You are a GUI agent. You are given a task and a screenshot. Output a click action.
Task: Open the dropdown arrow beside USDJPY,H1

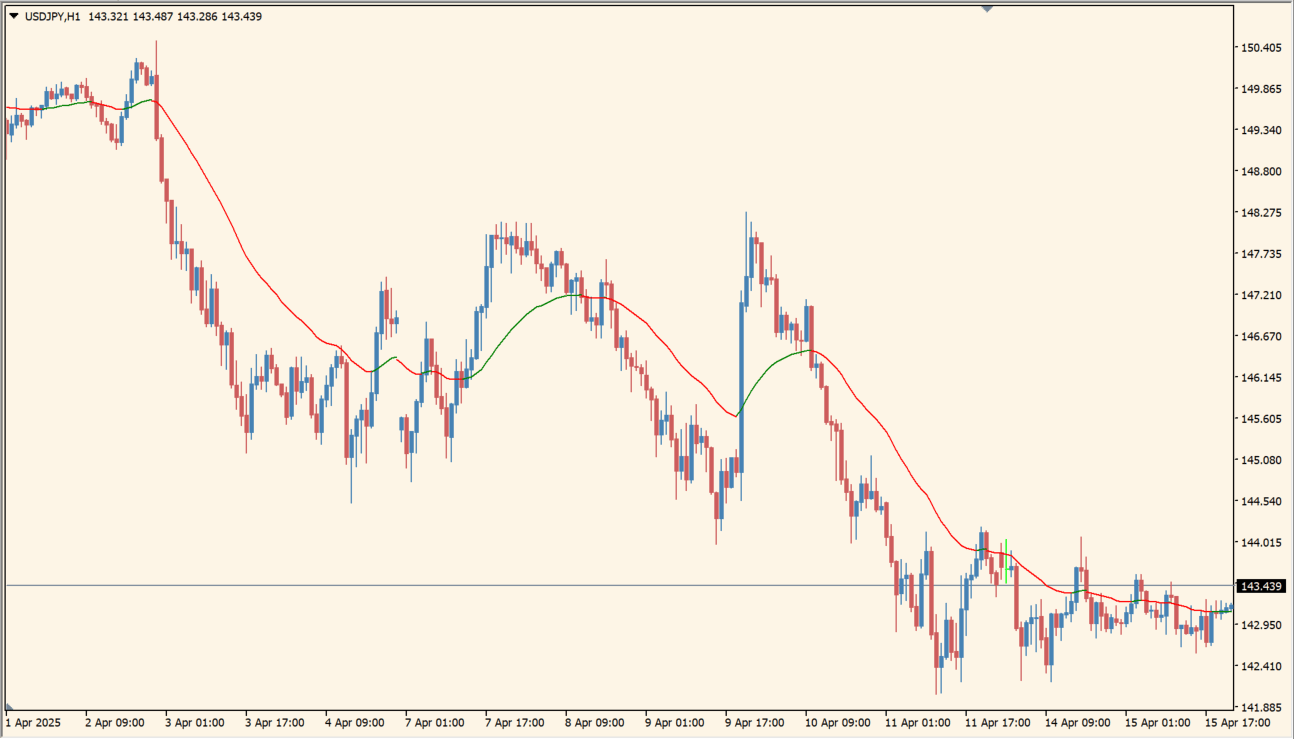[x=13, y=16]
